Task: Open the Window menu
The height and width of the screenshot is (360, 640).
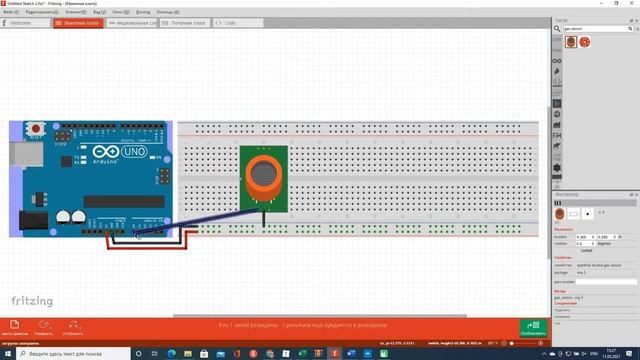Action: click(121, 12)
